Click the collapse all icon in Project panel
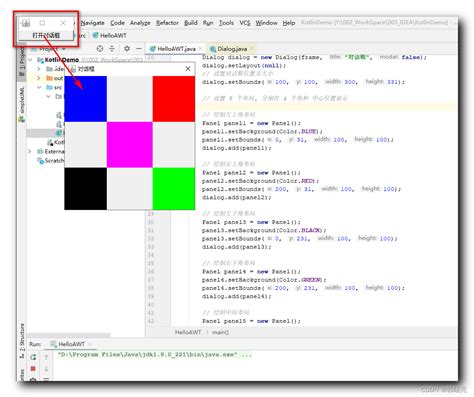Viewport: 474px width, 397px height. (x=112, y=49)
